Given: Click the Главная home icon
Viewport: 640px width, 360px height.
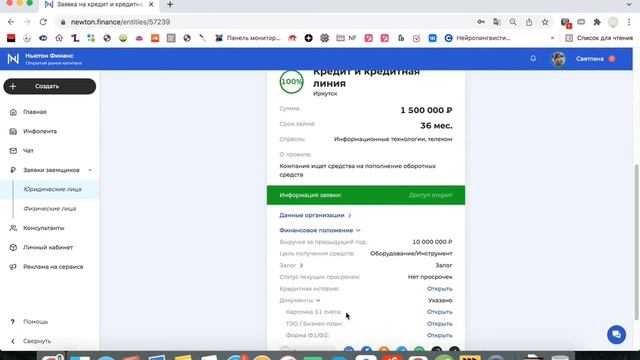Looking at the screenshot, I should click(13, 112).
